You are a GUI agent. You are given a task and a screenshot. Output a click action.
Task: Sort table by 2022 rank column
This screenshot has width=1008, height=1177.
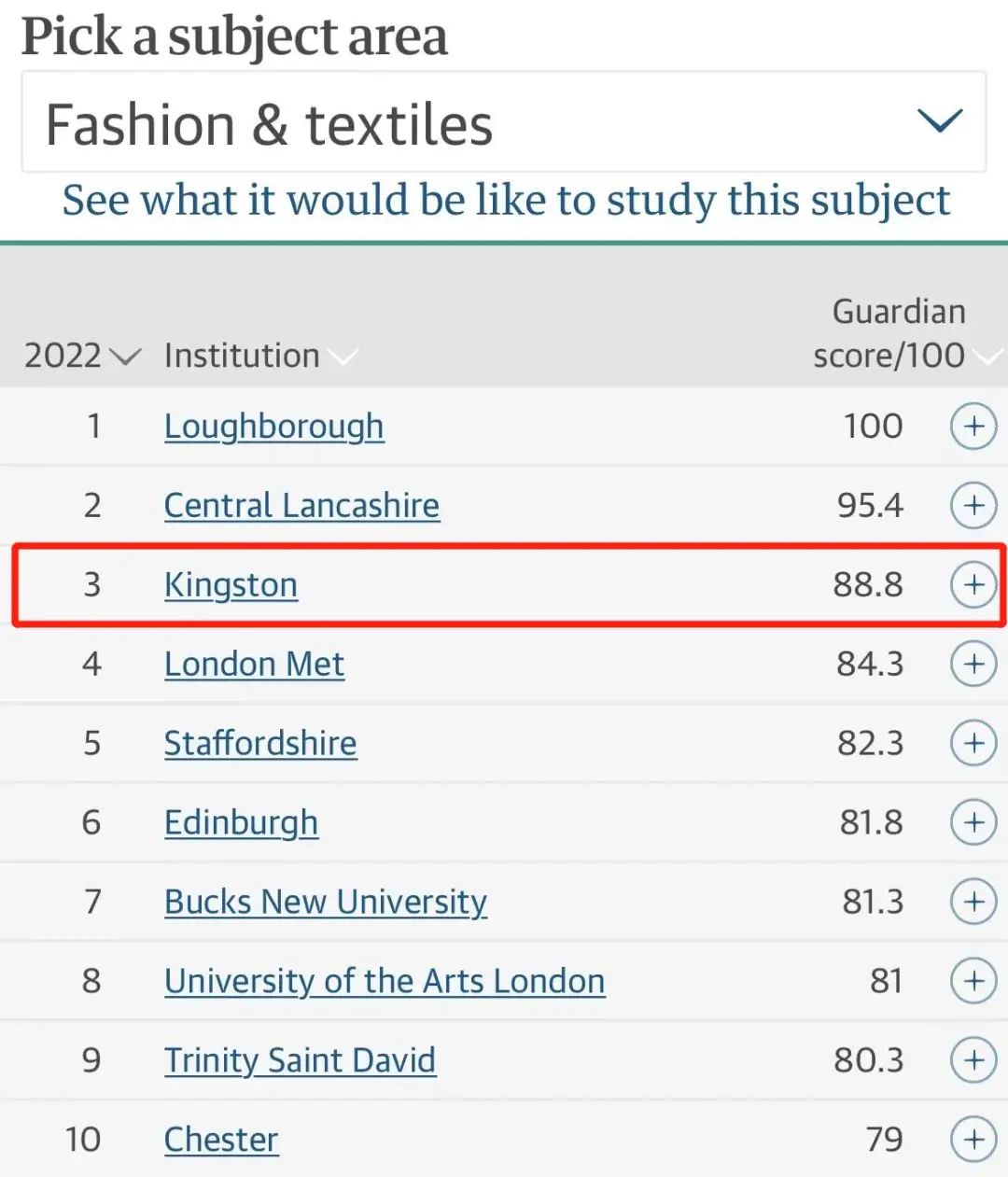81,356
